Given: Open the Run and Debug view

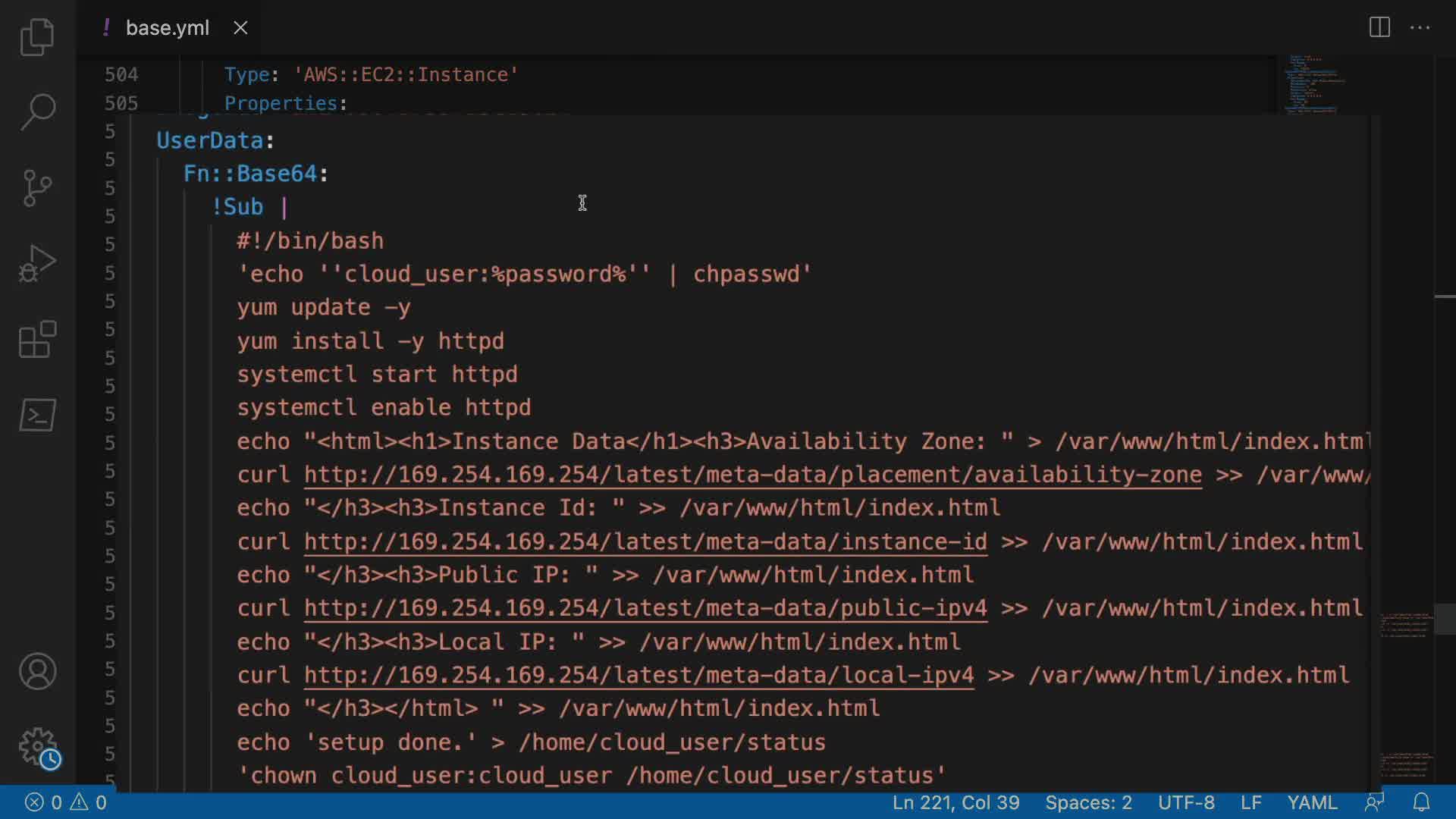Looking at the screenshot, I should point(37,263).
